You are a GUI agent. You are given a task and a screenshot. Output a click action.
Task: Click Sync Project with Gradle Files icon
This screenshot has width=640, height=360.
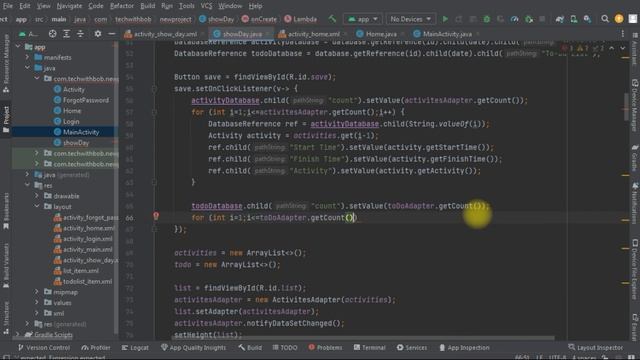point(560,19)
